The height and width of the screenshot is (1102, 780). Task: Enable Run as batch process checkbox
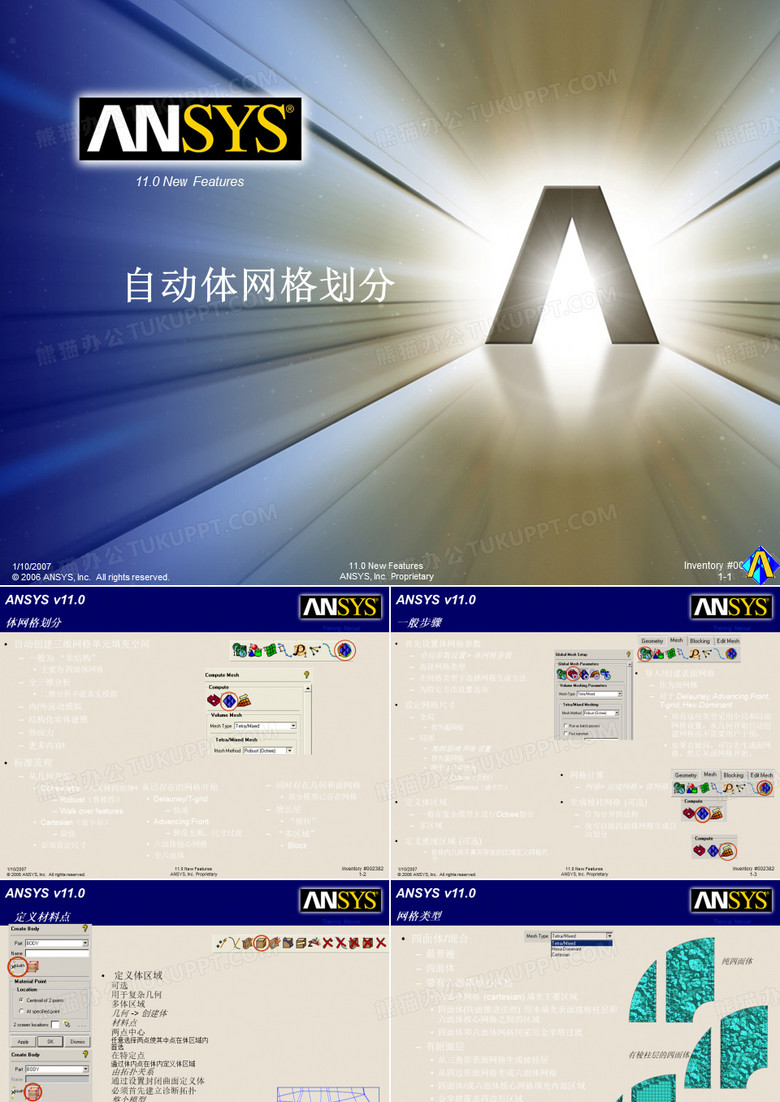(566, 725)
